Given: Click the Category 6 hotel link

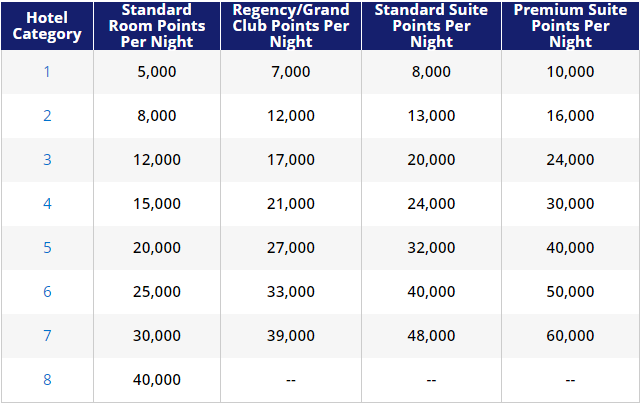Looking at the screenshot, I should click(x=47, y=292).
